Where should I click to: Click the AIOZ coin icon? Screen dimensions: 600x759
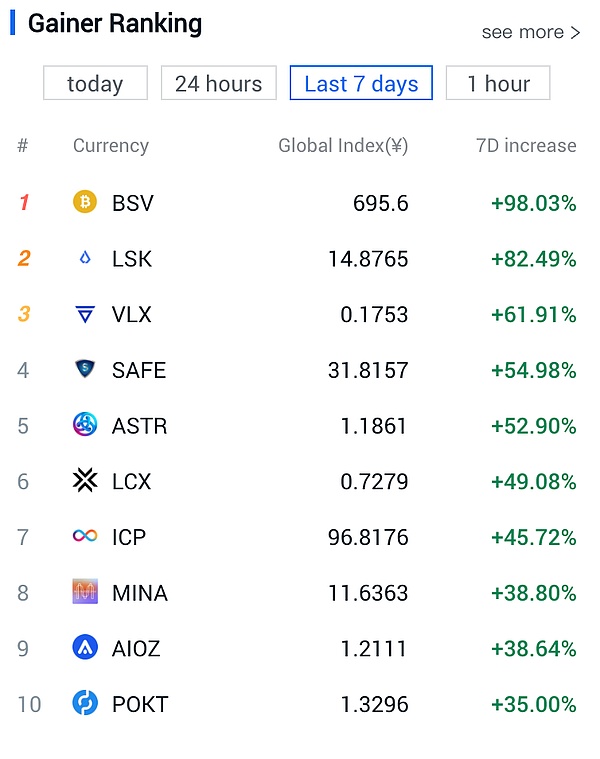tap(85, 648)
